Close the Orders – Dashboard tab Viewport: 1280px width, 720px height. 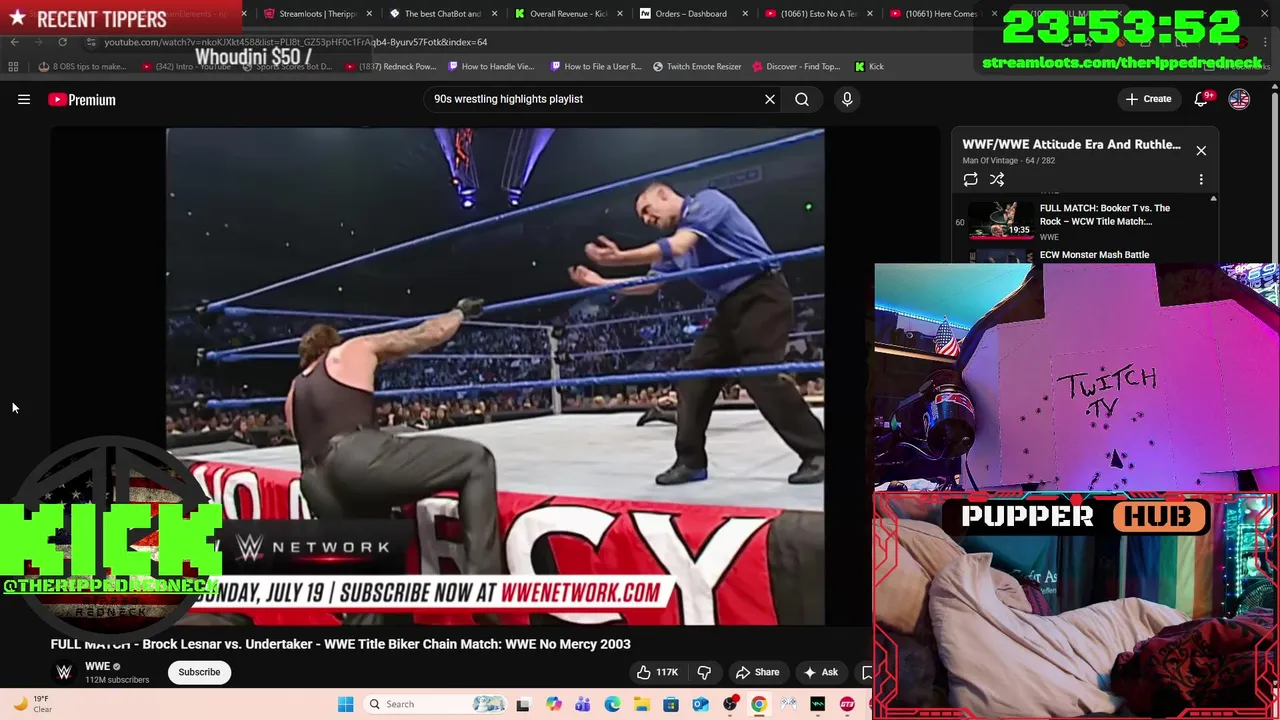point(745,14)
